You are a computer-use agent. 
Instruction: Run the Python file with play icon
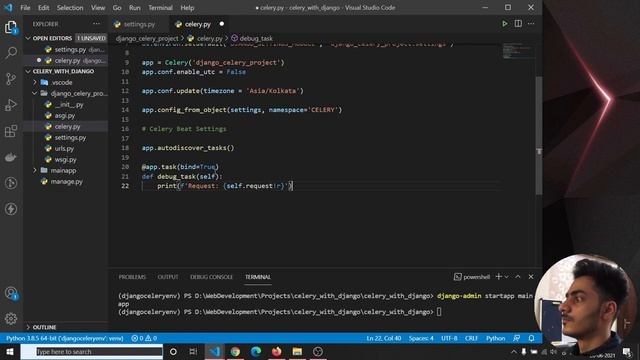click(505, 24)
